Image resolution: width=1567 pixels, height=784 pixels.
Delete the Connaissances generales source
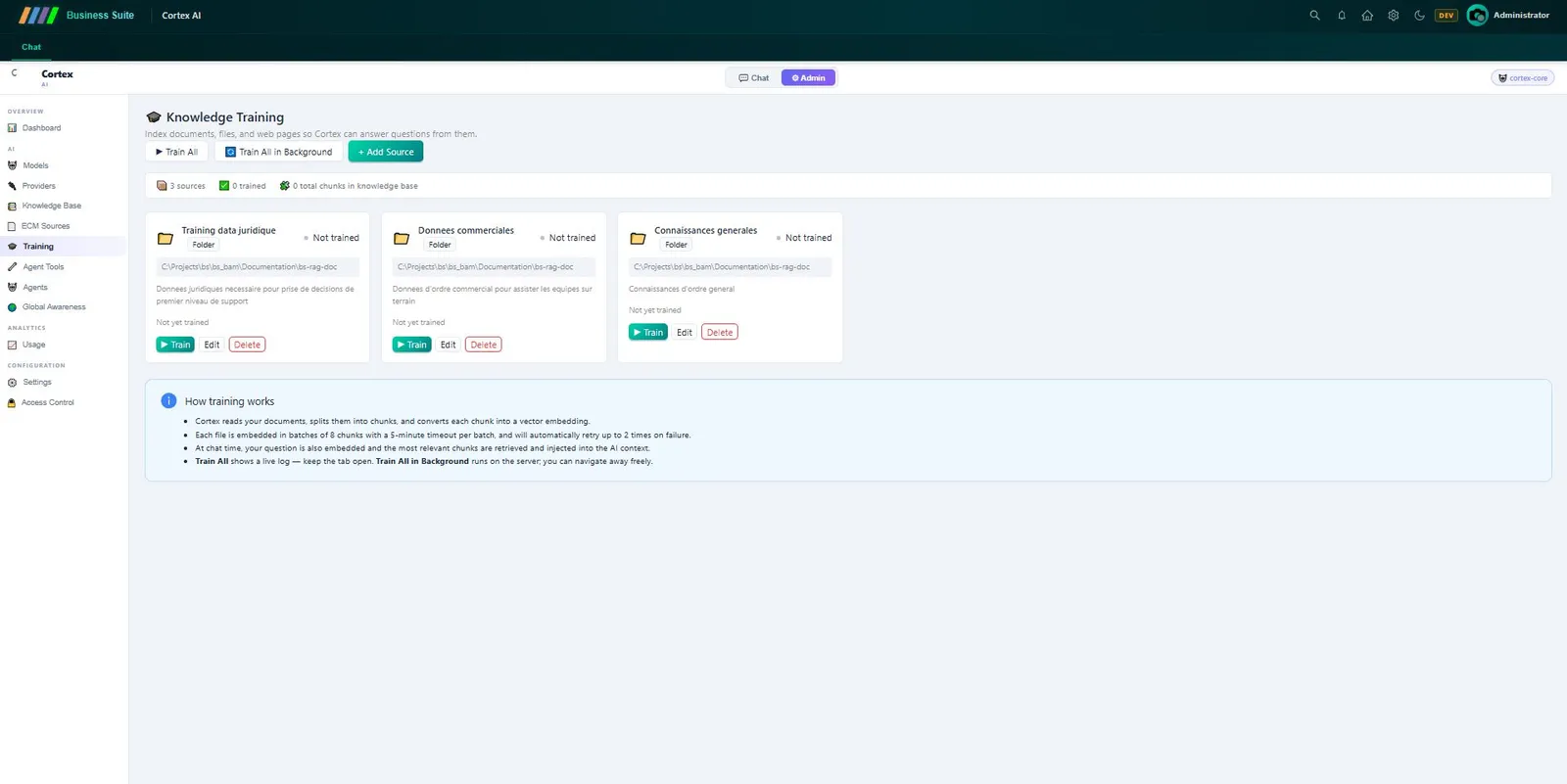pyautogui.click(x=720, y=333)
